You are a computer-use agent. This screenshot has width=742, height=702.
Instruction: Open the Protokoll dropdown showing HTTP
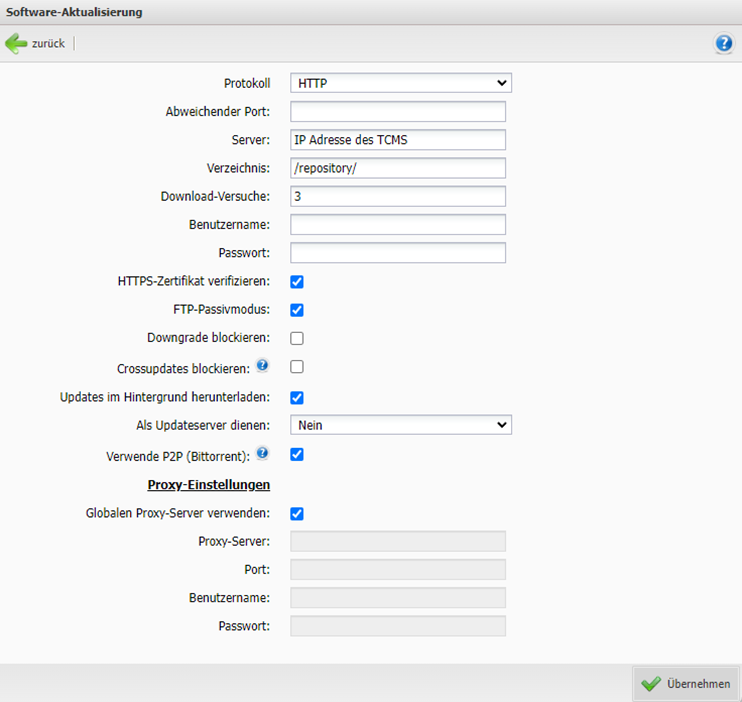400,83
